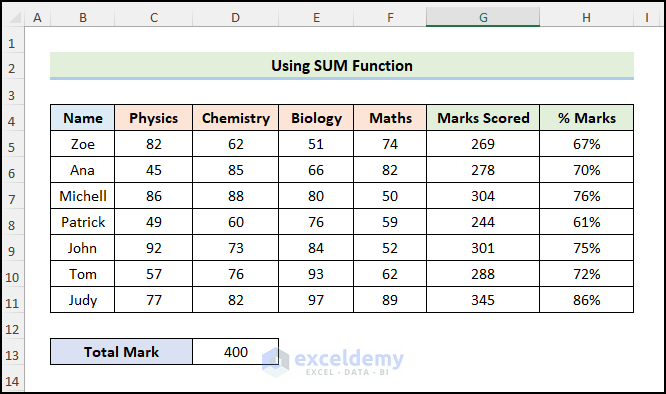Select the cell with name Judy
The image size is (666, 394).
tap(82, 300)
